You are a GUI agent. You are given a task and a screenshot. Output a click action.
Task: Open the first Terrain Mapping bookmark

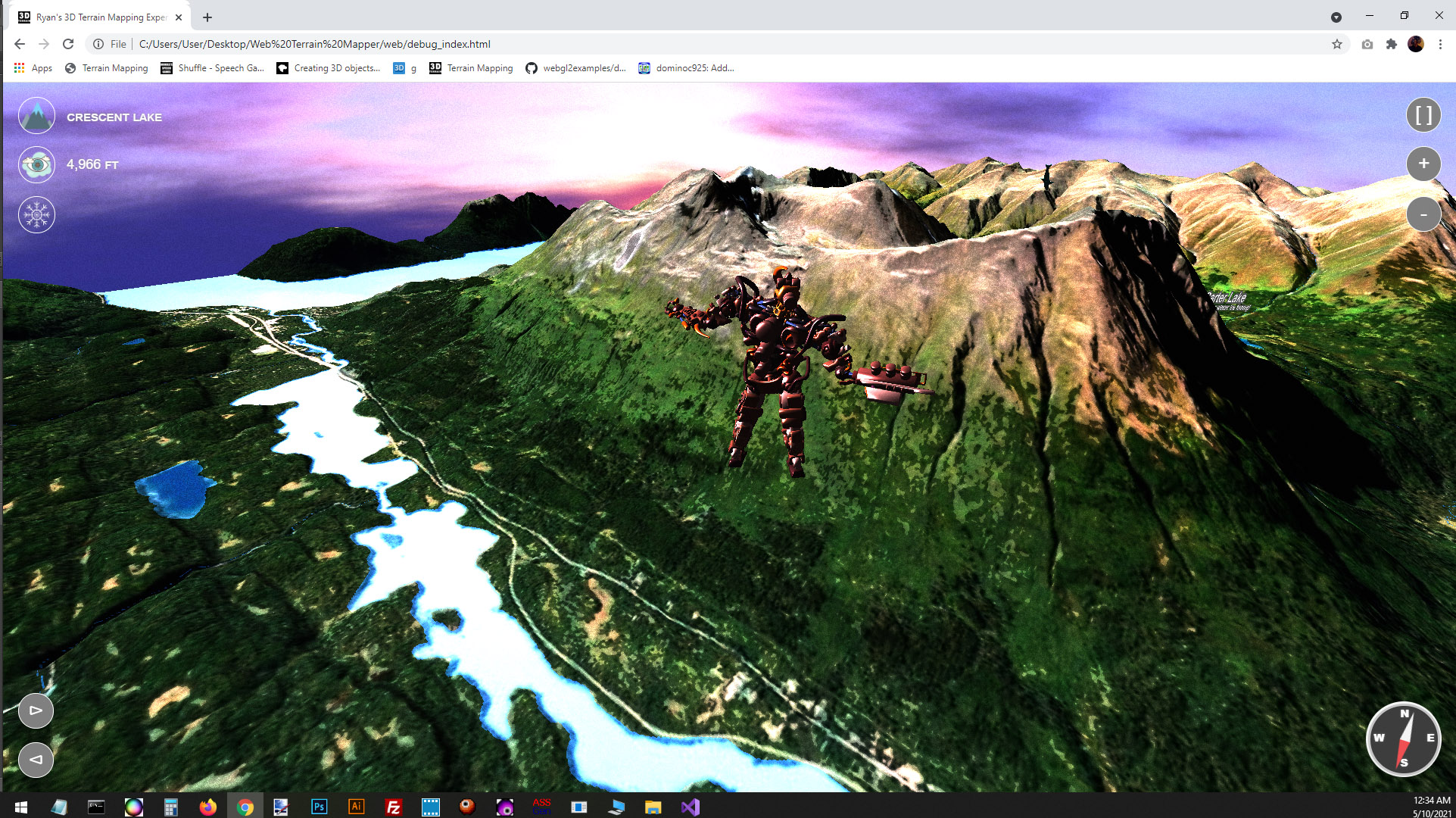pyautogui.click(x=106, y=68)
